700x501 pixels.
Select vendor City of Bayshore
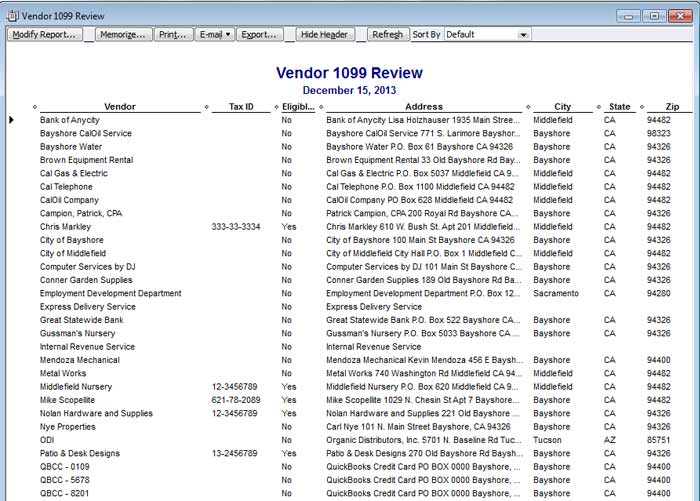tap(71, 240)
